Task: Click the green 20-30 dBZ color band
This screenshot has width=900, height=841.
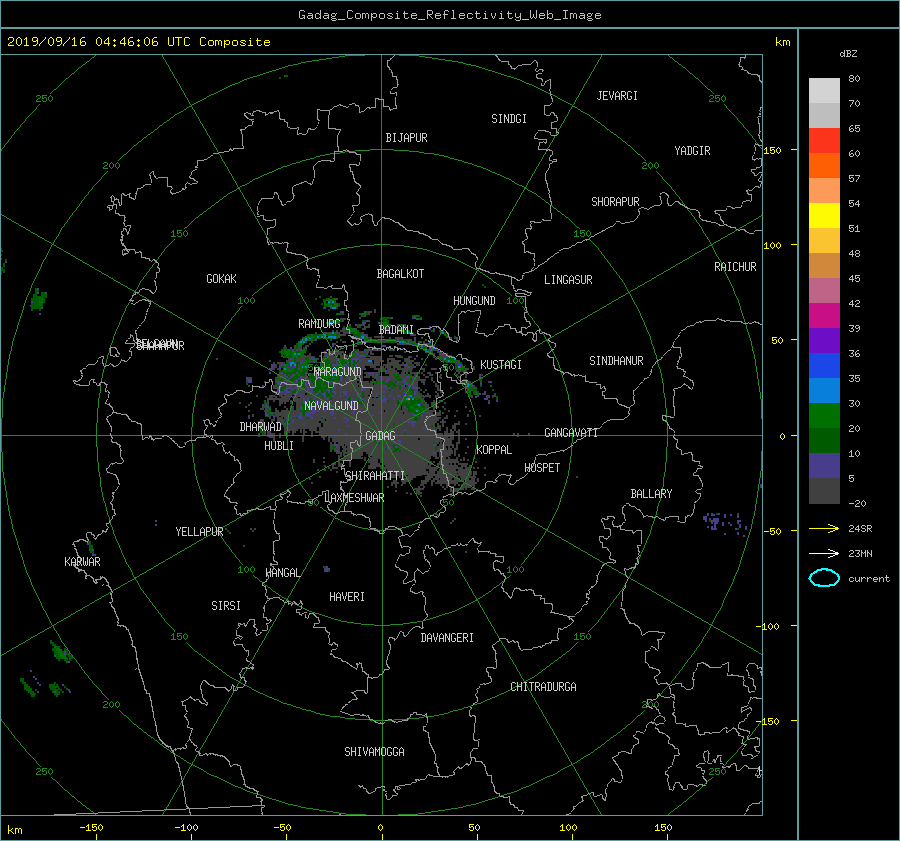Action: [x=824, y=416]
